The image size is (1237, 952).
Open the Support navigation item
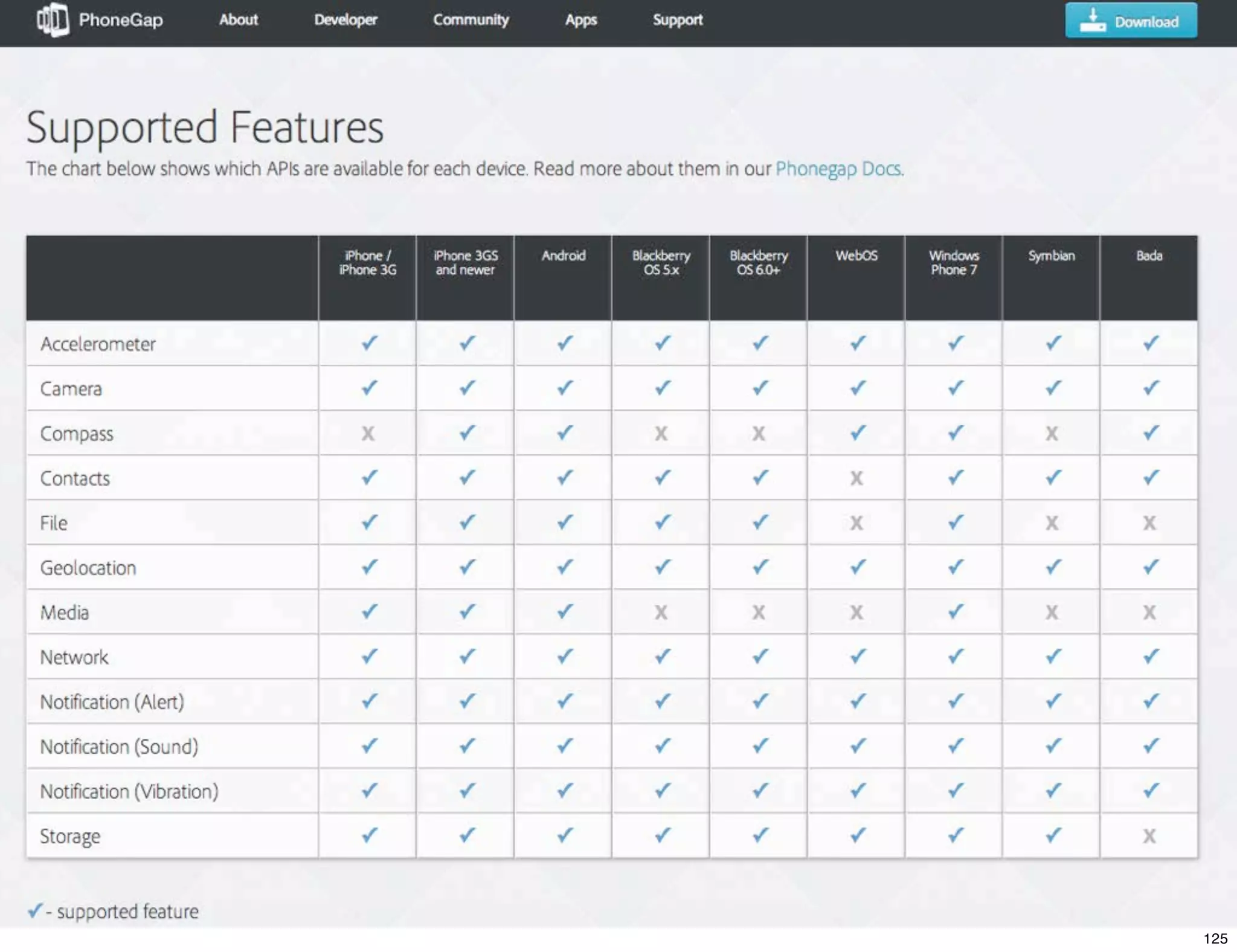tap(677, 20)
